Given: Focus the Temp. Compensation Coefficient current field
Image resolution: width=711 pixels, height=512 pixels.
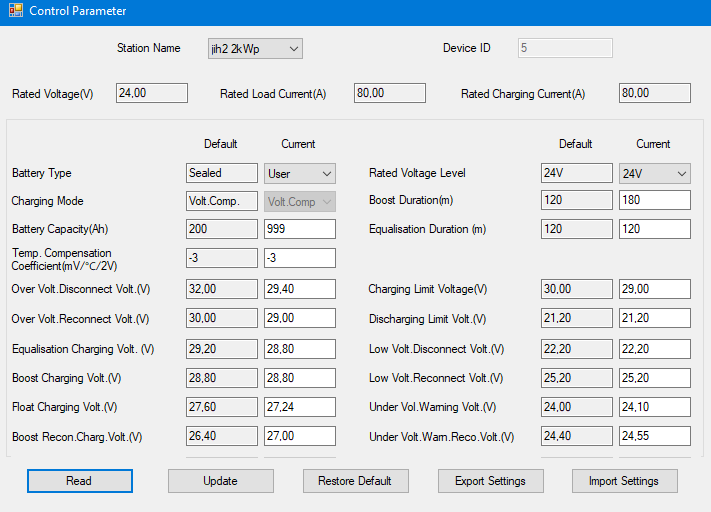Looking at the screenshot, I should (x=299, y=258).
